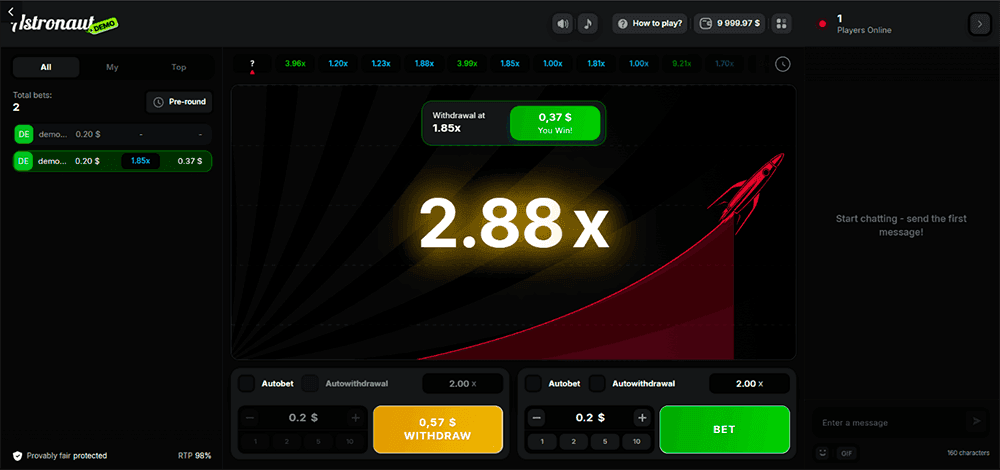The image size is (1000, 470).
Task: Switch to the My bets tab
Action: [112, 67]
